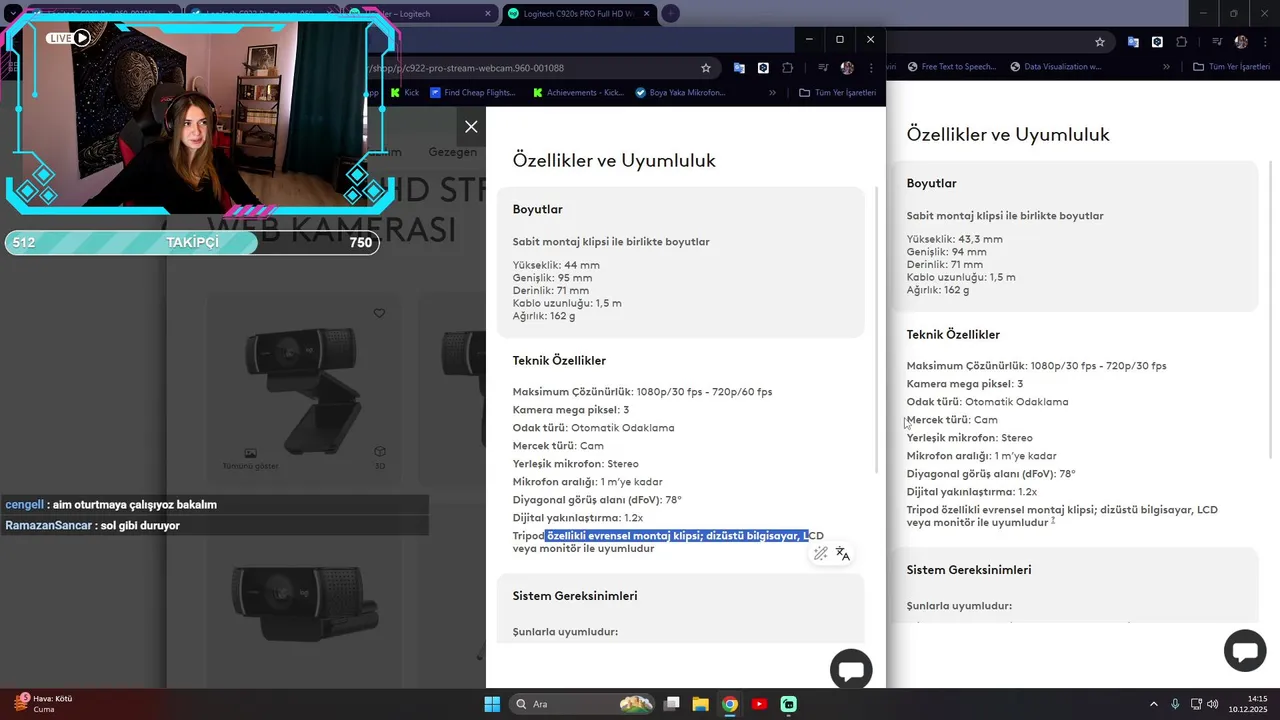Open Data Visualization bookmark in back window

1056,67
